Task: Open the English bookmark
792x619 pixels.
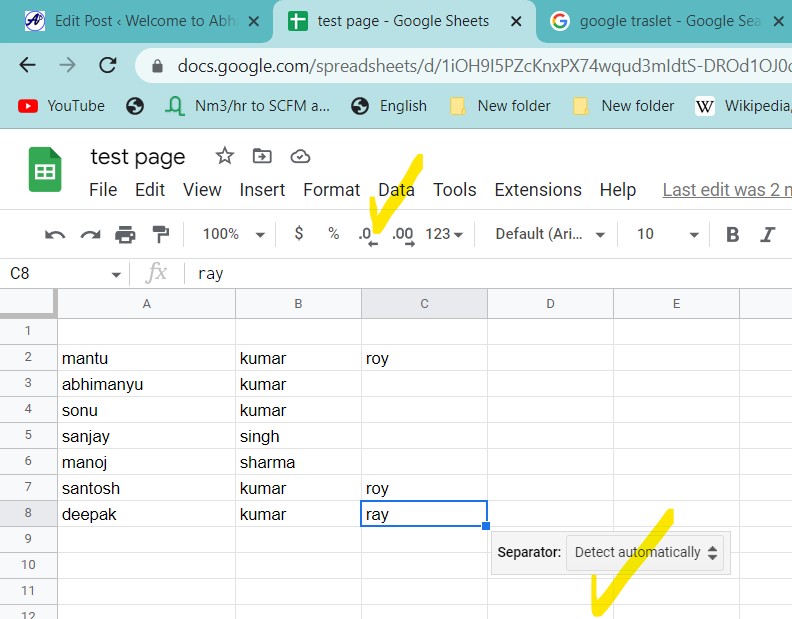Action: [389, 106]
